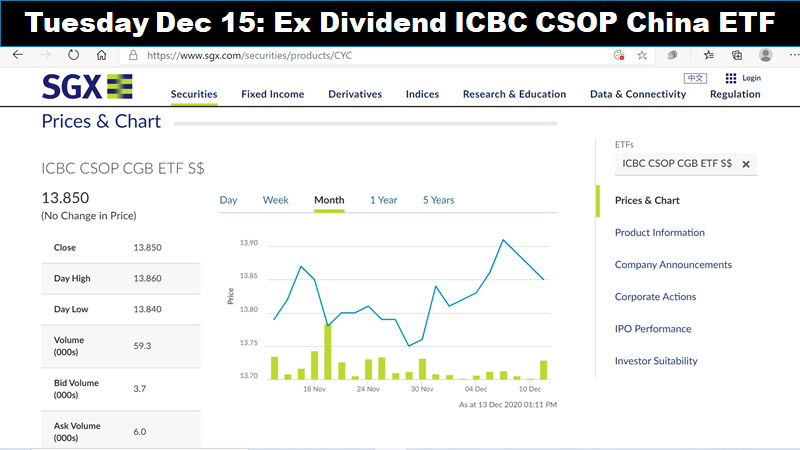Go to browser home icon
Image resolution: width=800 pixels, height=450 pixels.
pos(102,55)
